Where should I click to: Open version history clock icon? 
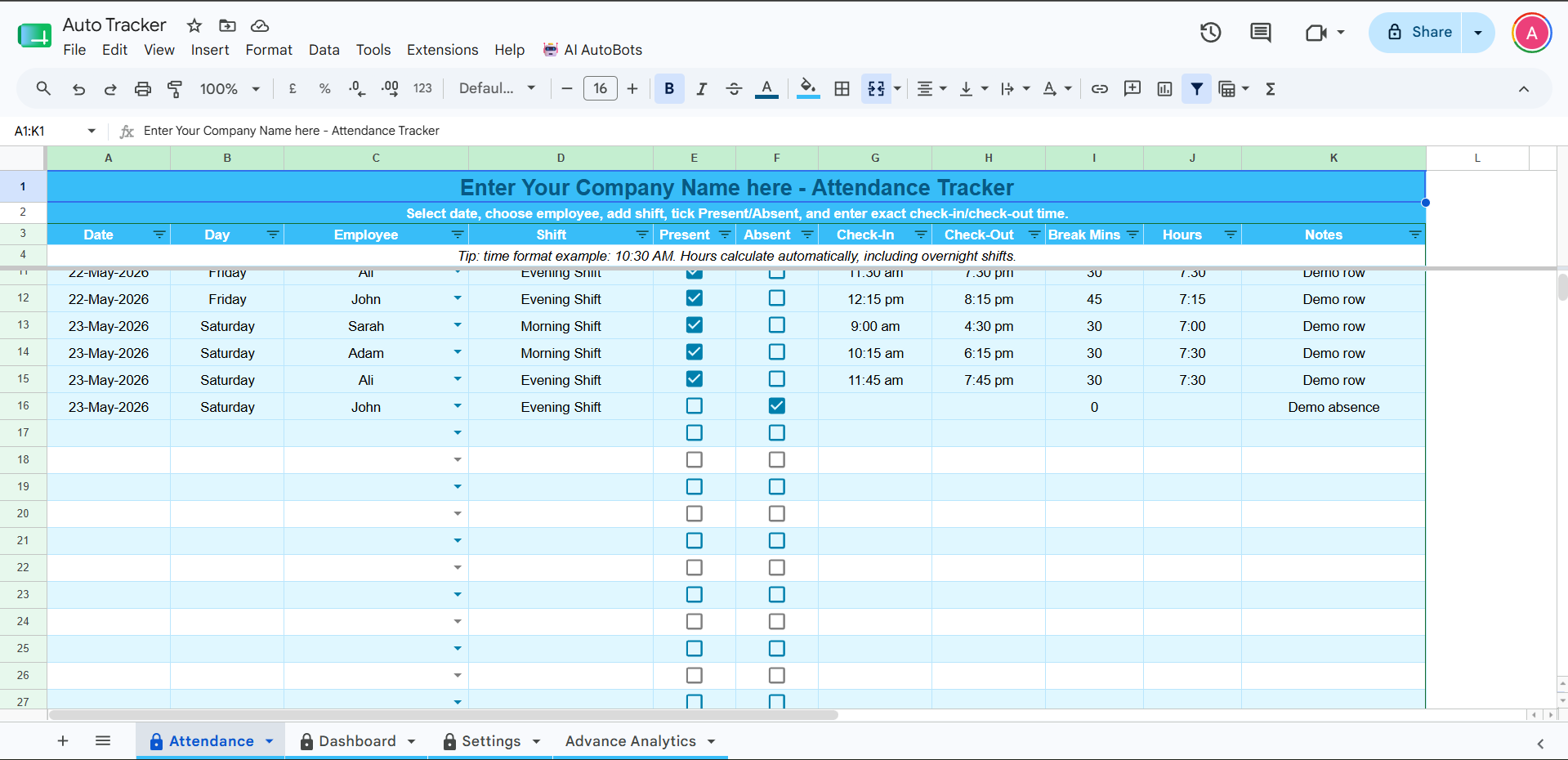tap(1210, 33)
